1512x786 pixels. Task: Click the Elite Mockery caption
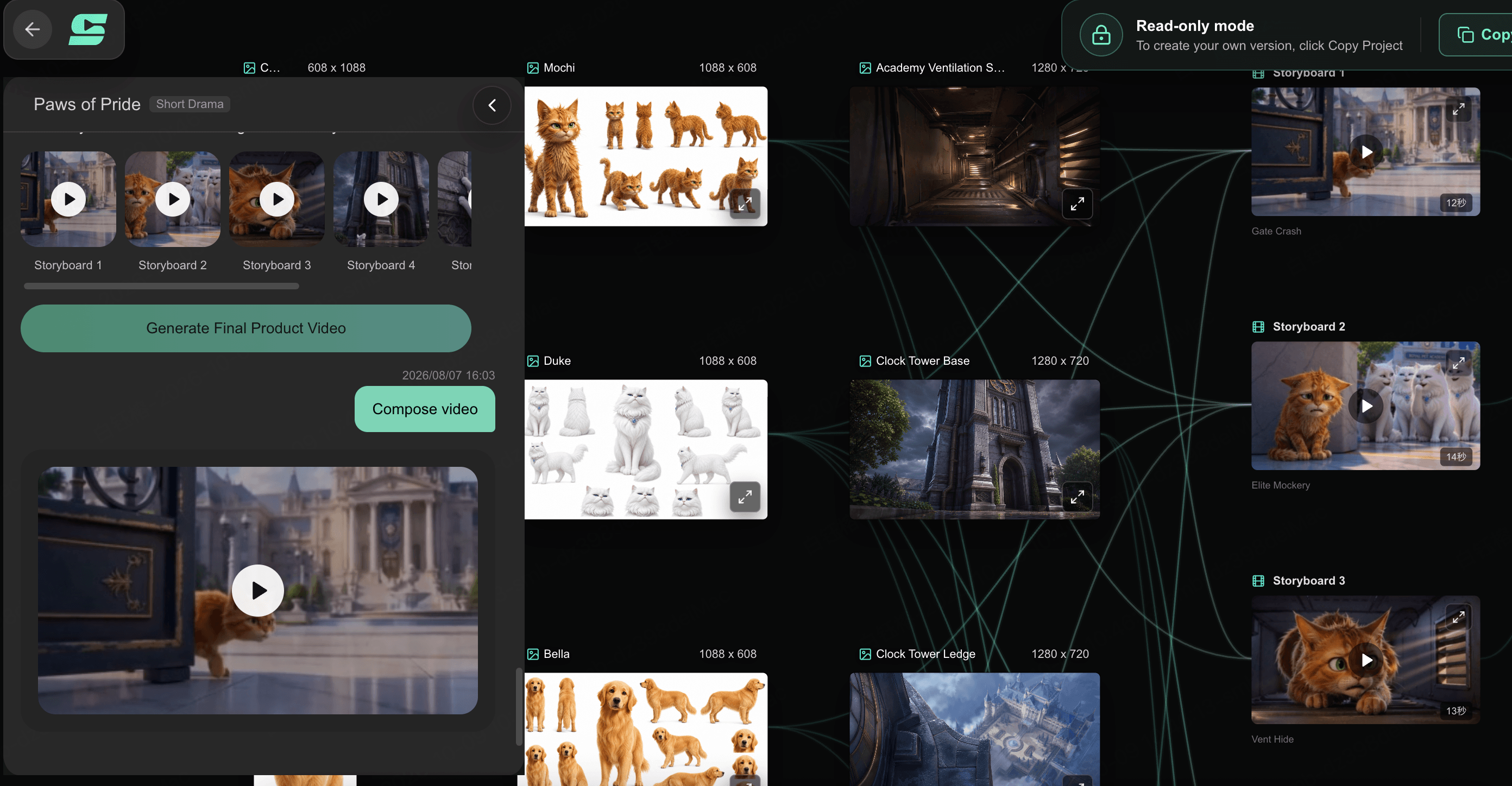(1281, 485)
